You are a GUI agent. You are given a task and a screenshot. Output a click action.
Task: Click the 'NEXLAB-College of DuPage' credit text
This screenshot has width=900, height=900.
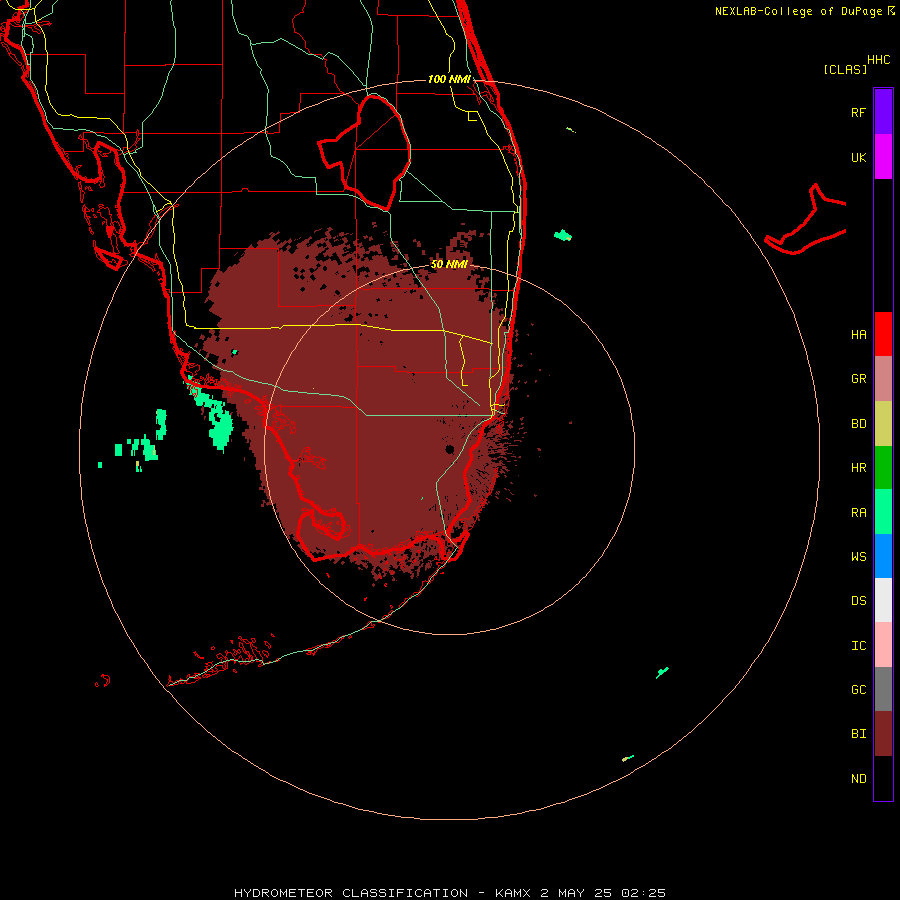(798, 11)
